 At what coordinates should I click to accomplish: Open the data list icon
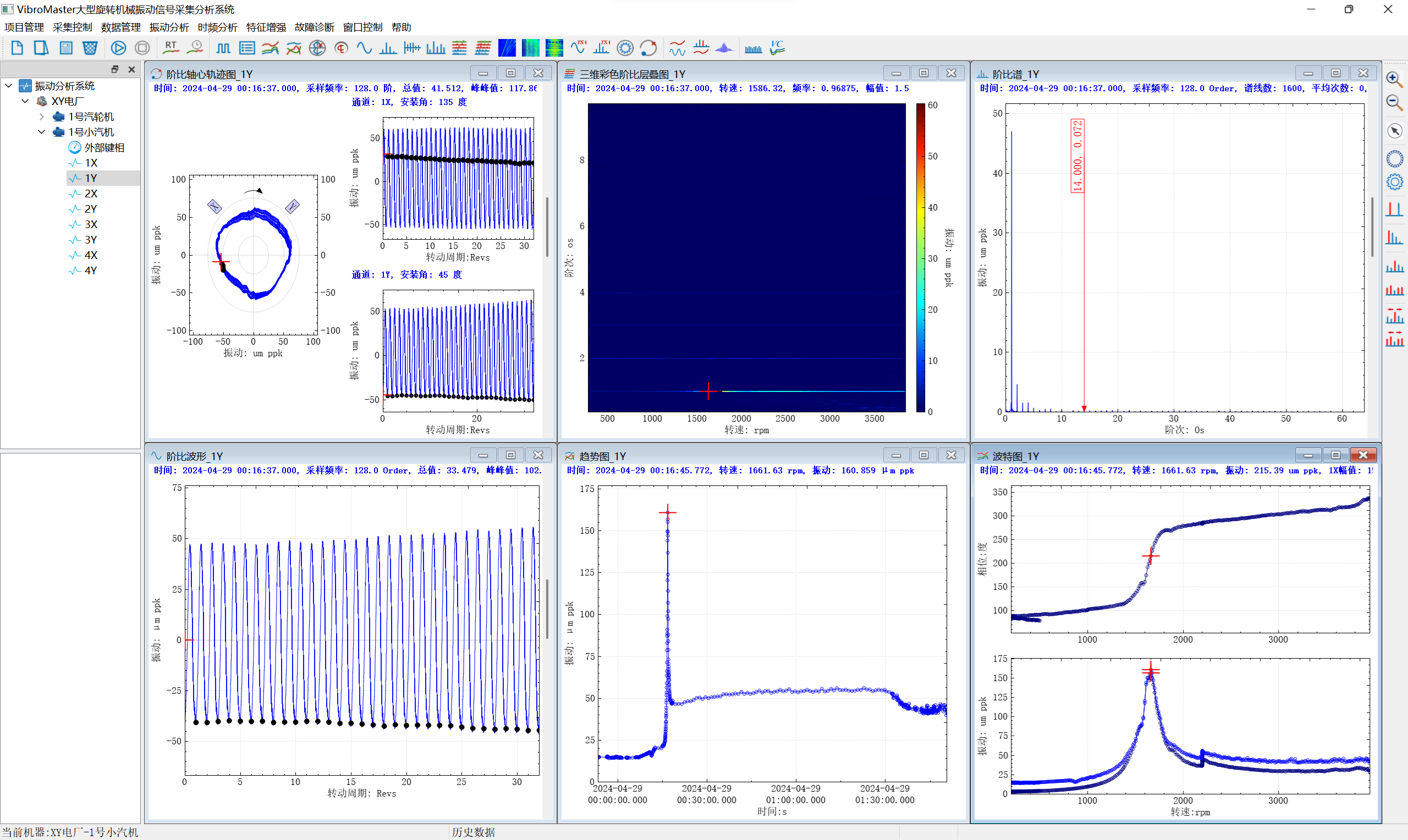coord(247,48)
